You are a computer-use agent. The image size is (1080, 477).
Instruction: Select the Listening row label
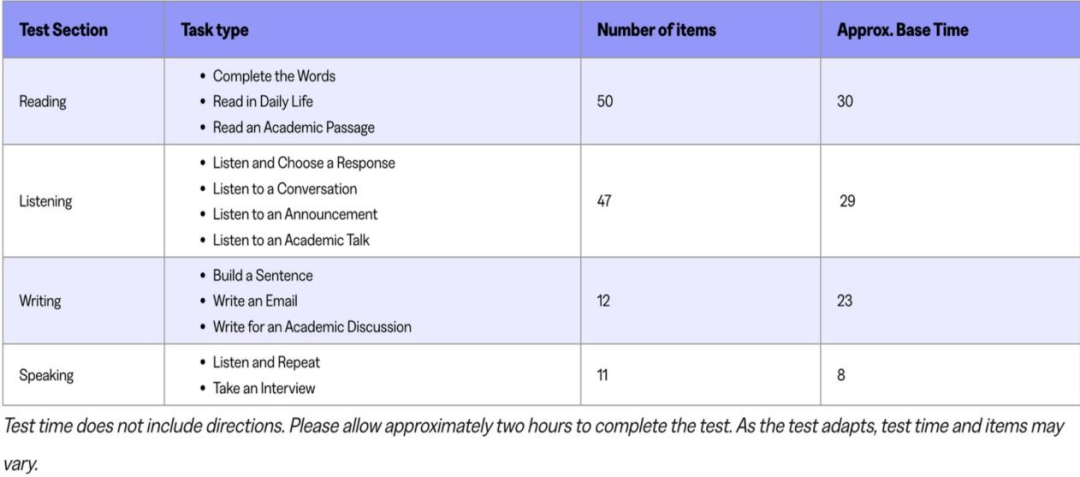[45, 201]
